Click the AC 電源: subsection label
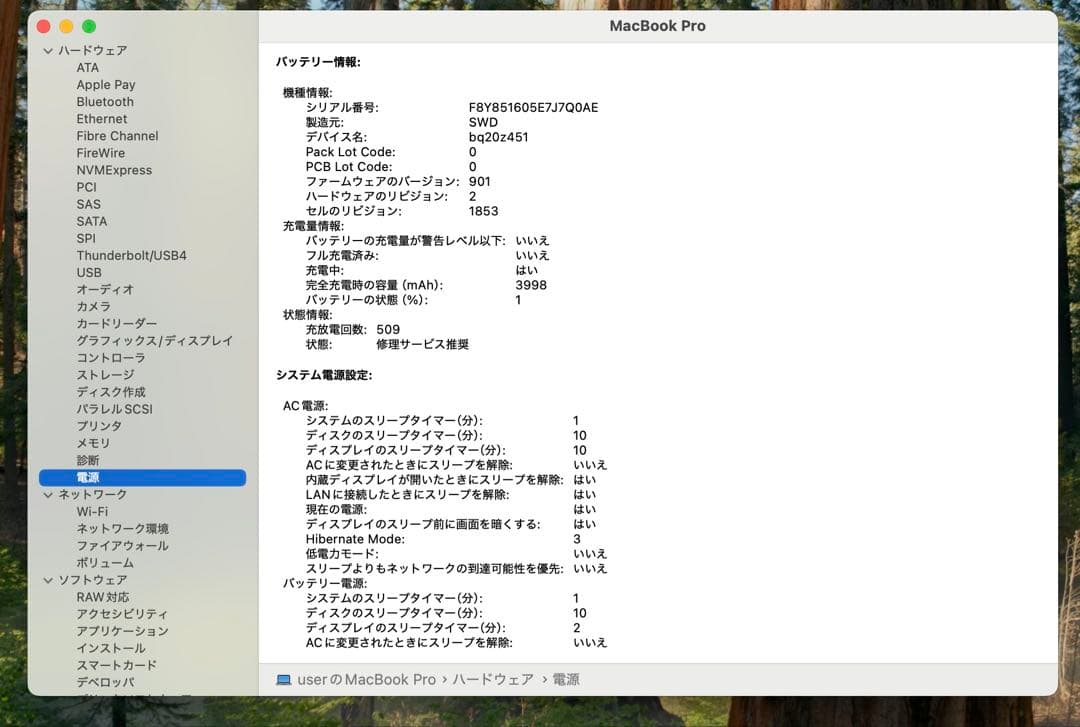 [305, 406]
